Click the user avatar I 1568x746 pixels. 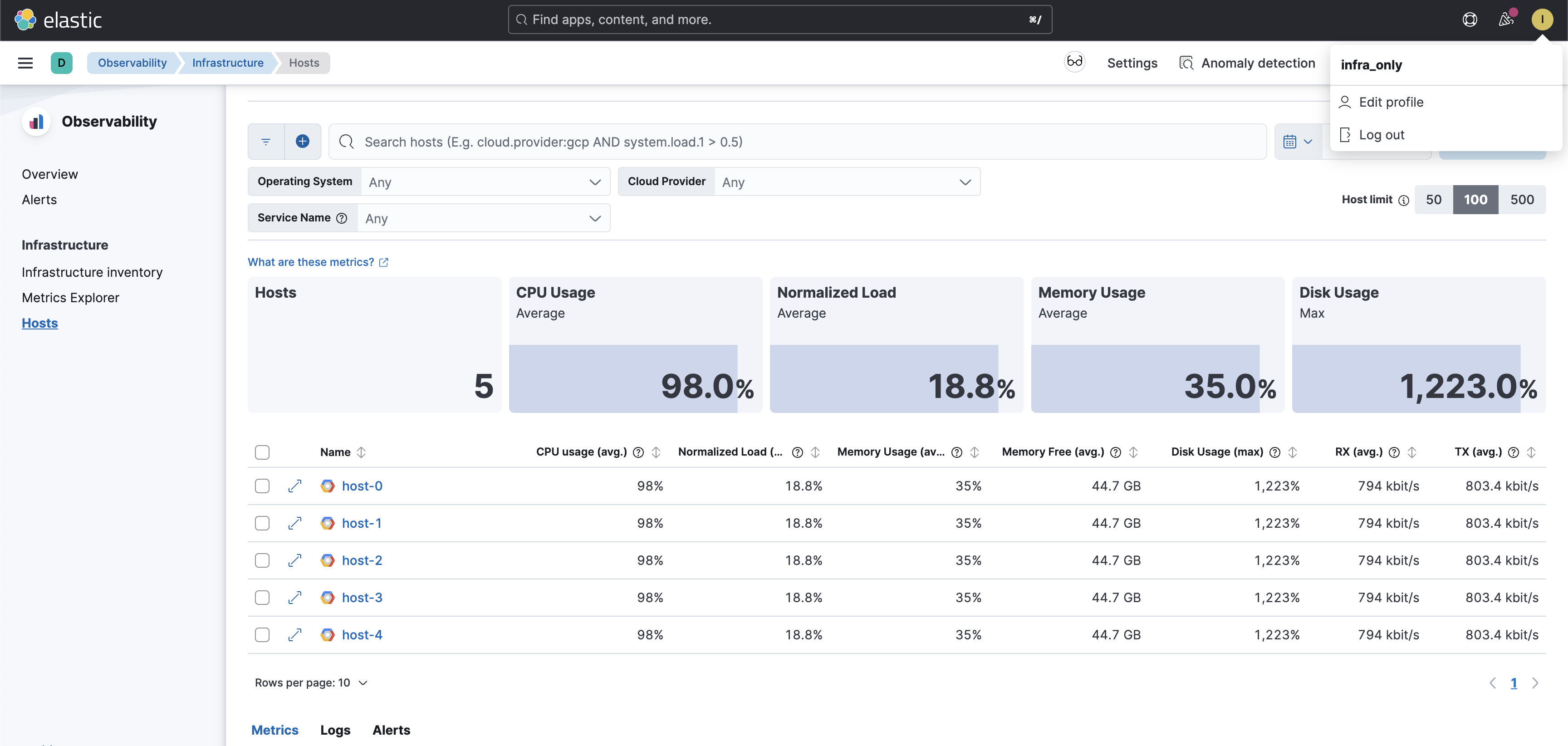click(x=1542, y=20)
